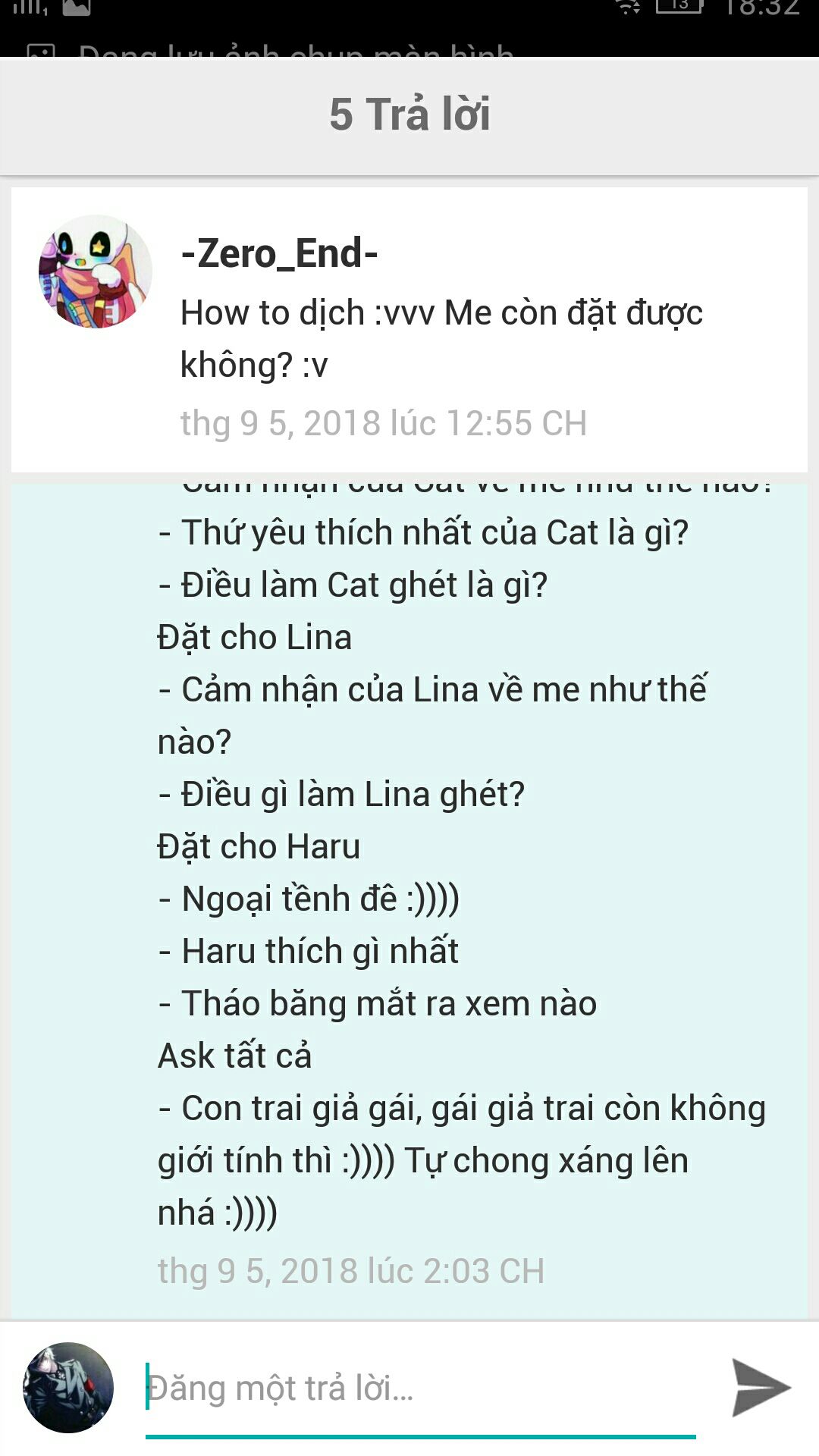
Task: Tap the line "Ask tất cả"
Action: (235, 1056)
